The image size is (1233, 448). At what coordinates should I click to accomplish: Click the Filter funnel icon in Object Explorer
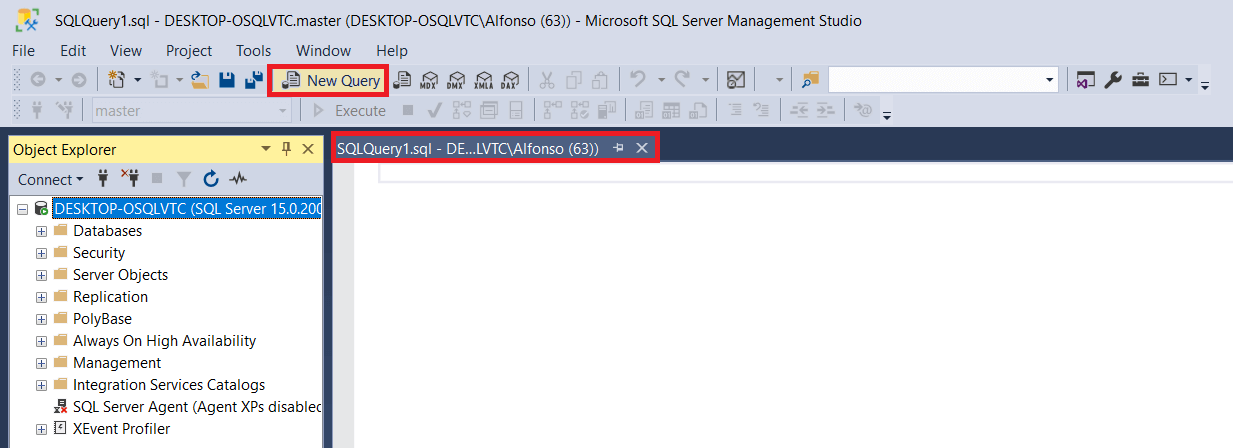coord(184,179)
